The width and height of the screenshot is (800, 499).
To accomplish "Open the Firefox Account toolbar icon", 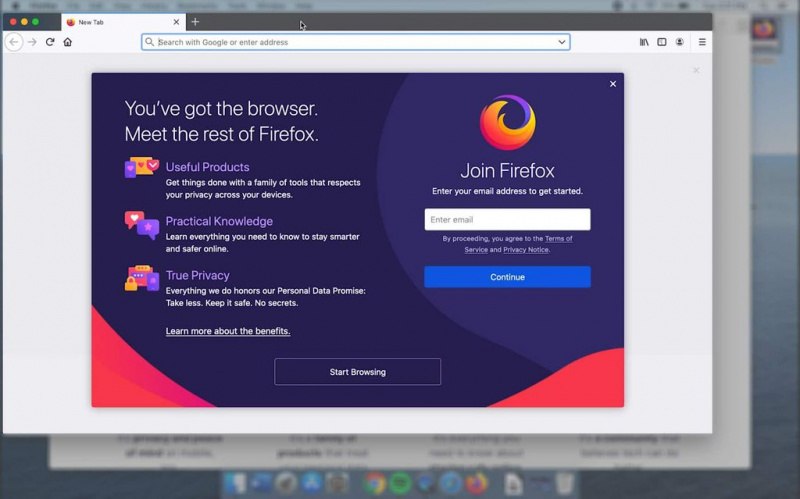I will point(680,42).
